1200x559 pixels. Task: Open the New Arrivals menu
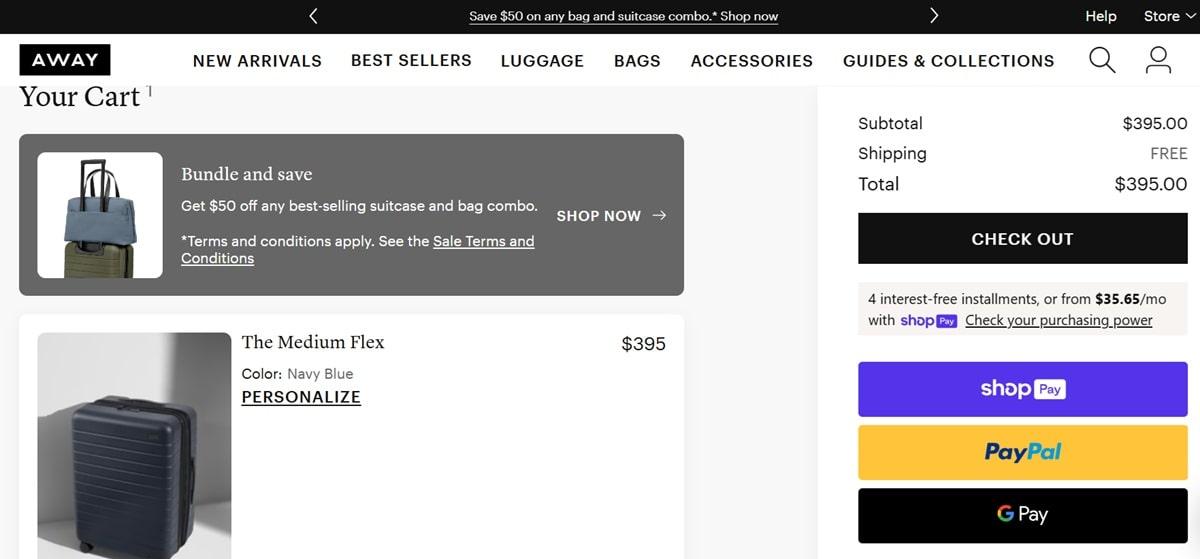tap(257, 61)
